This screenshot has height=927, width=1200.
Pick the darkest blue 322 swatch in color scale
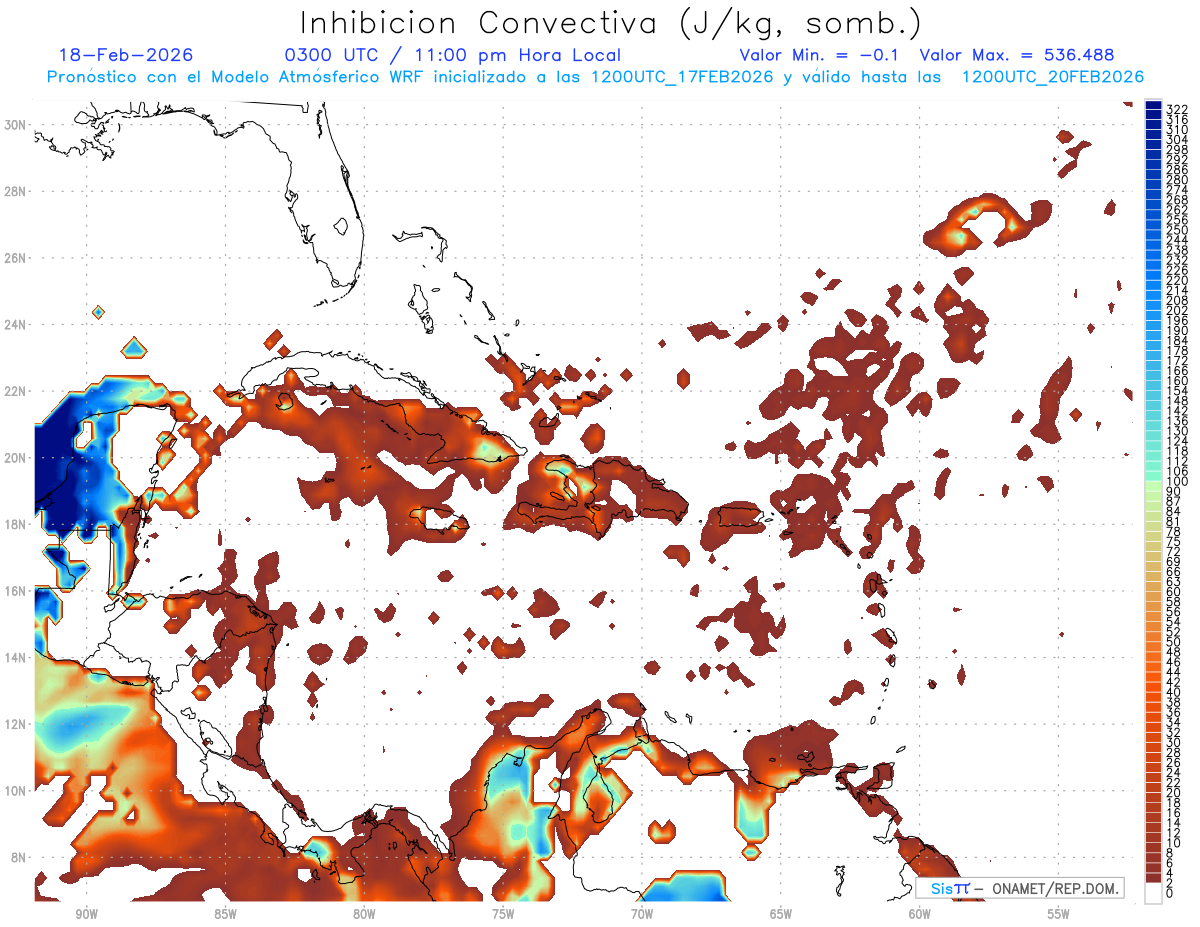click(x=1153, y=107)
